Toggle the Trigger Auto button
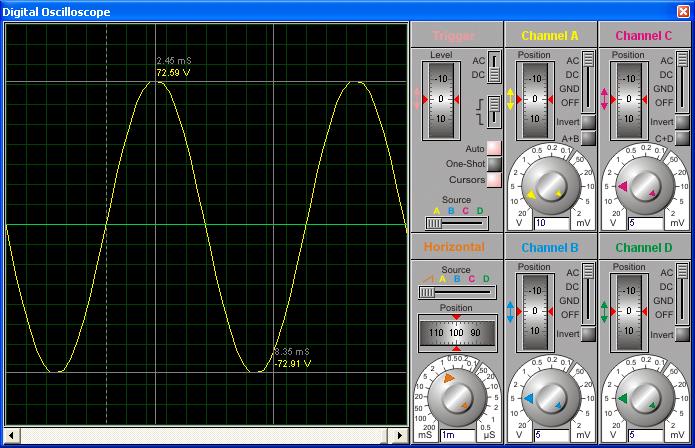The height and width of the screenshot is (448, 695). 494,149
